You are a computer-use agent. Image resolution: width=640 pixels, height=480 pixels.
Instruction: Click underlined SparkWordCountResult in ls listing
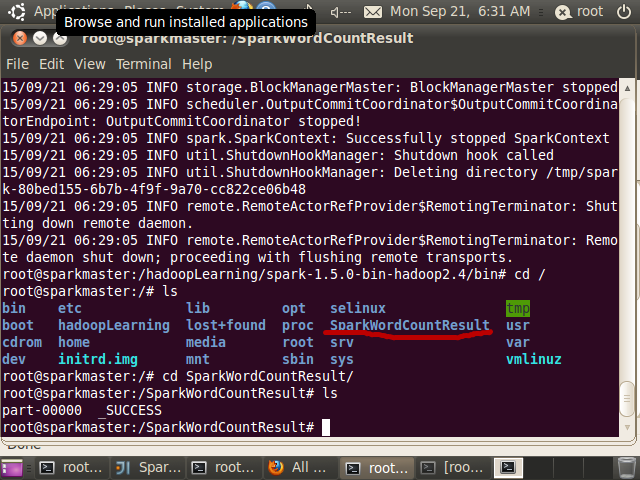click(x=410, y=325)
